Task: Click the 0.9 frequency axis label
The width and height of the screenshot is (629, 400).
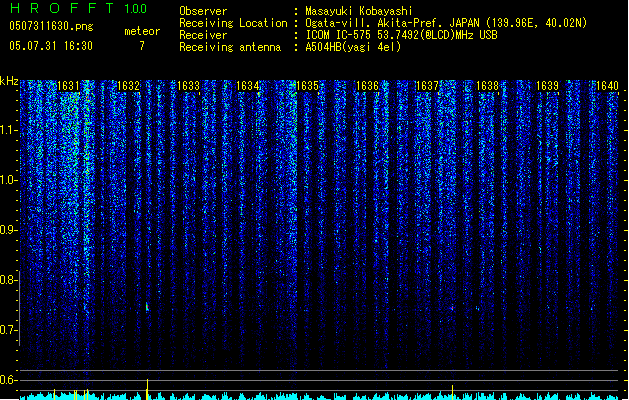Action: point(8,230)
